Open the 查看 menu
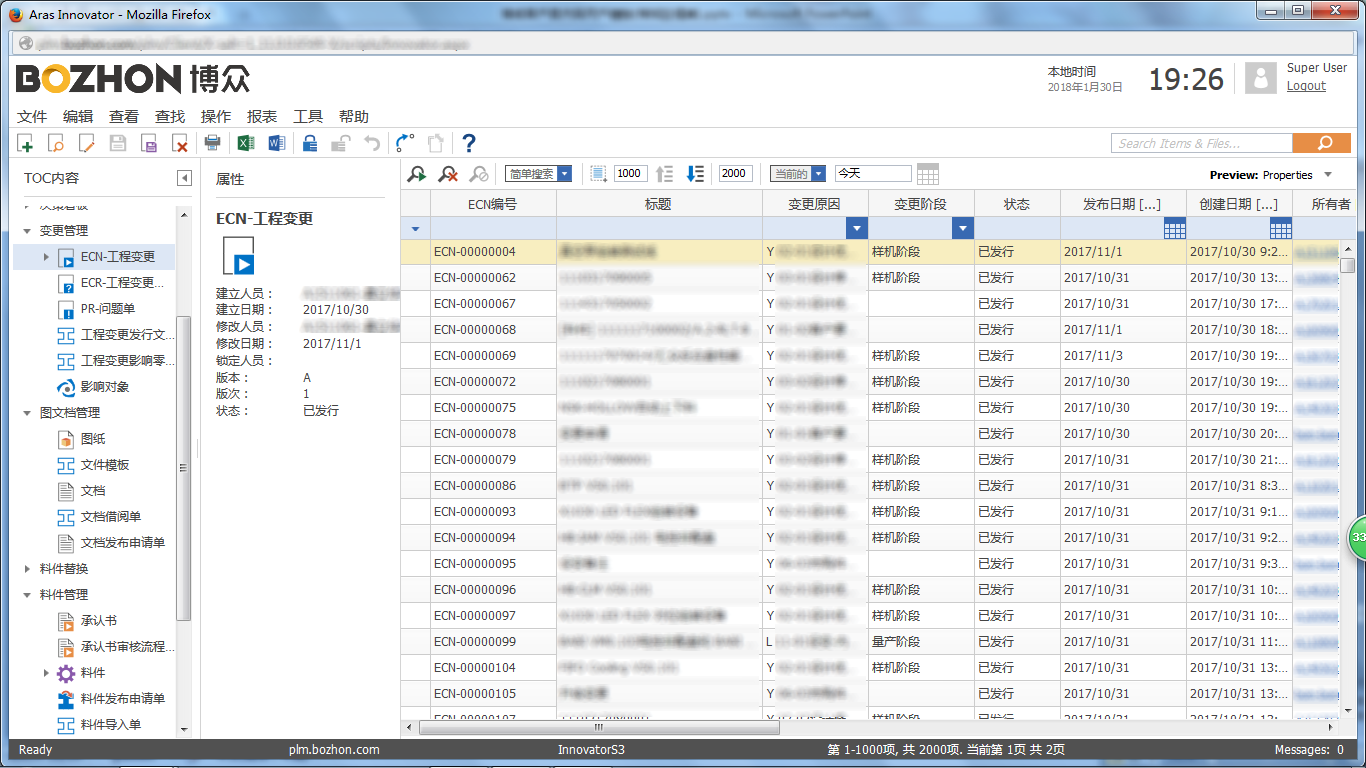The width and height of the screenshot is (1366, 768). 124,117
